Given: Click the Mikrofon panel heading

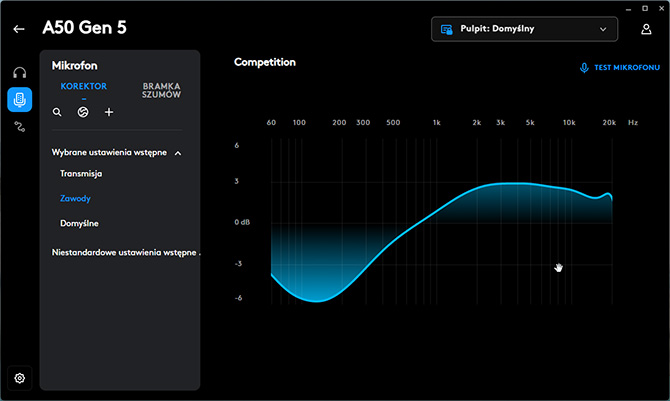Looking at the screenshot, I should click(74, 65).
